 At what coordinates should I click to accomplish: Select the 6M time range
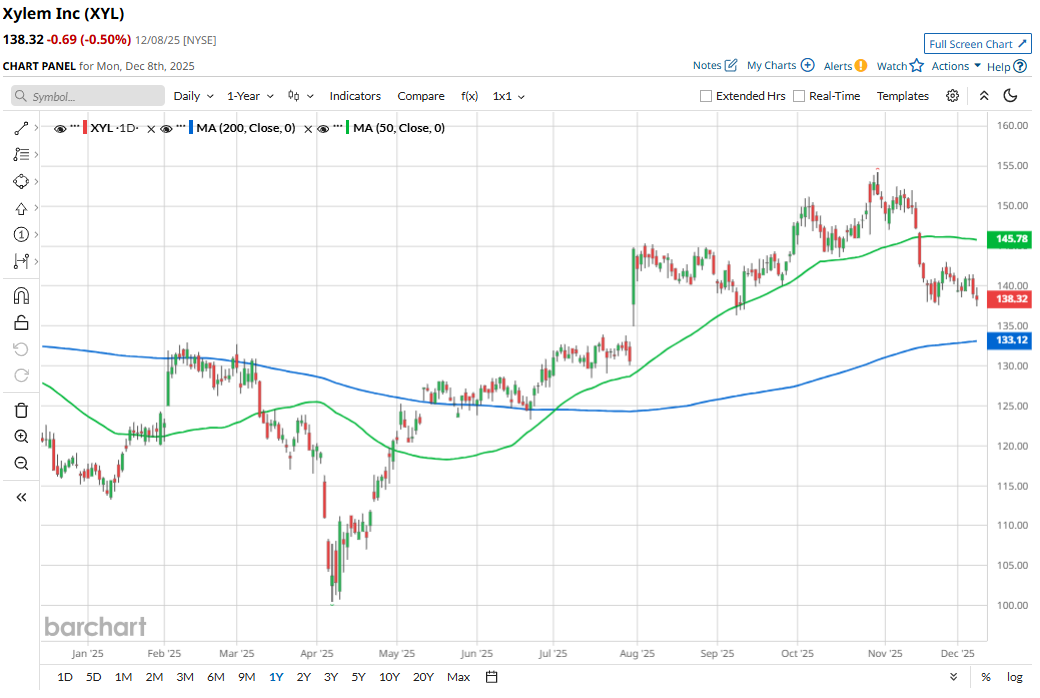coord(216,677)
